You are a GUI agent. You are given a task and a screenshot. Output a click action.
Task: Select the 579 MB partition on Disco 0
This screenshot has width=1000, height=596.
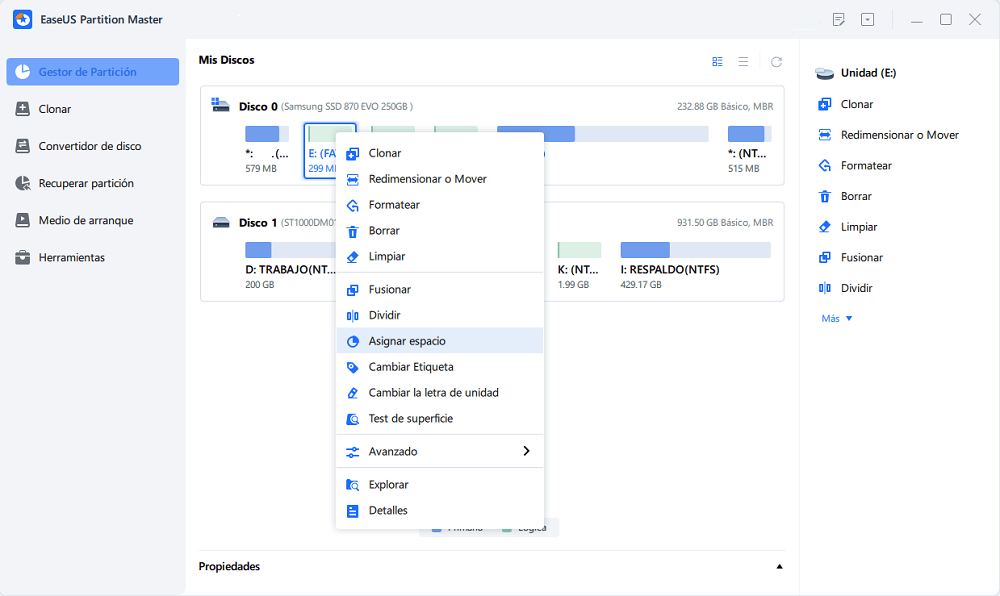[x=267, y=150]
